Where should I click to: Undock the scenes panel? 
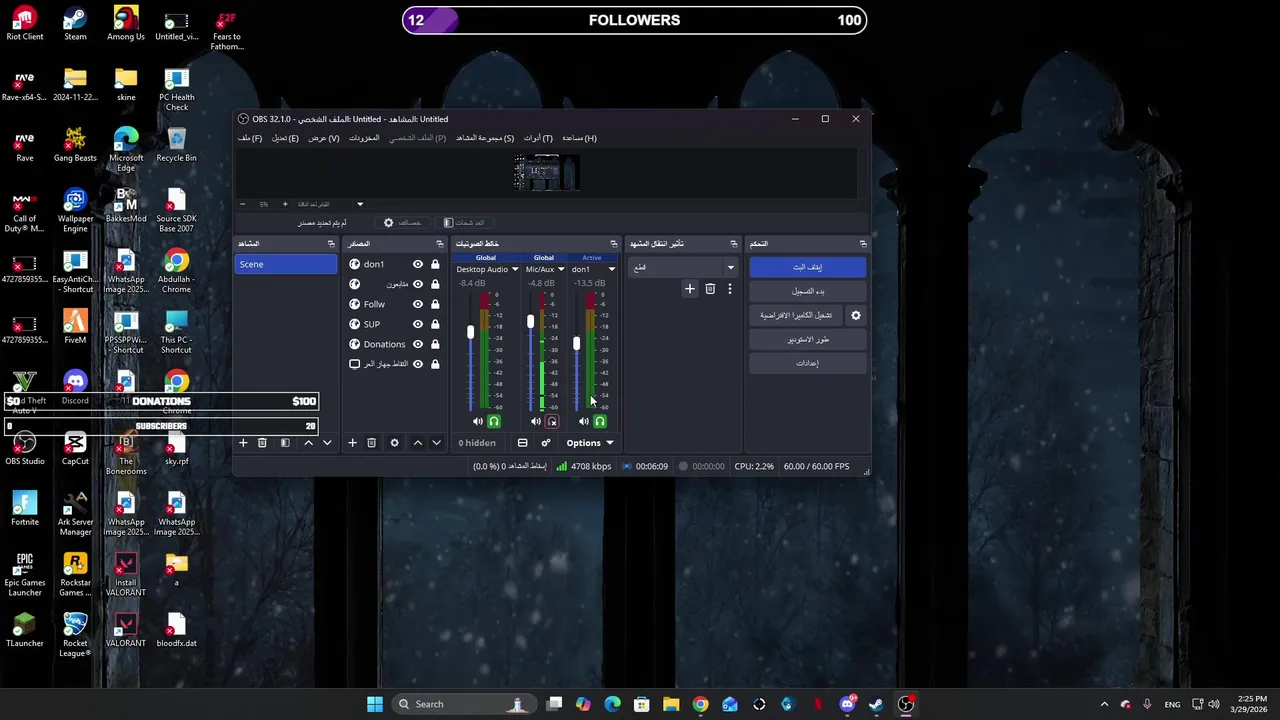pyautogui.click(x=331, y=244)
